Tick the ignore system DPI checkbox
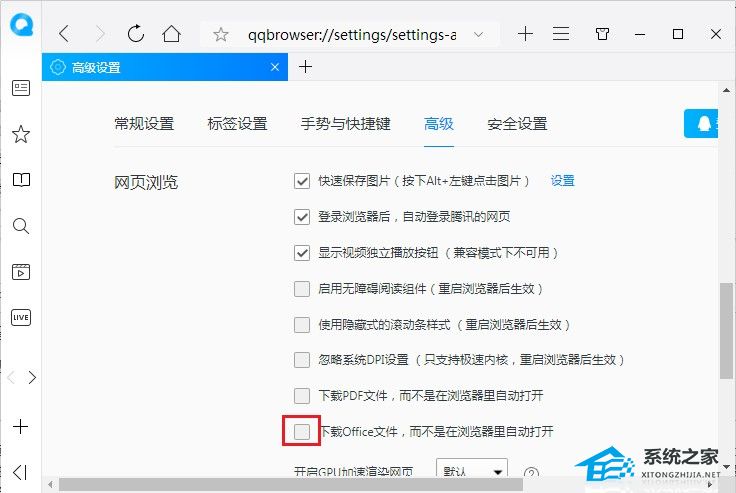This screenshot has height=493, width=736. coord(302,360)
